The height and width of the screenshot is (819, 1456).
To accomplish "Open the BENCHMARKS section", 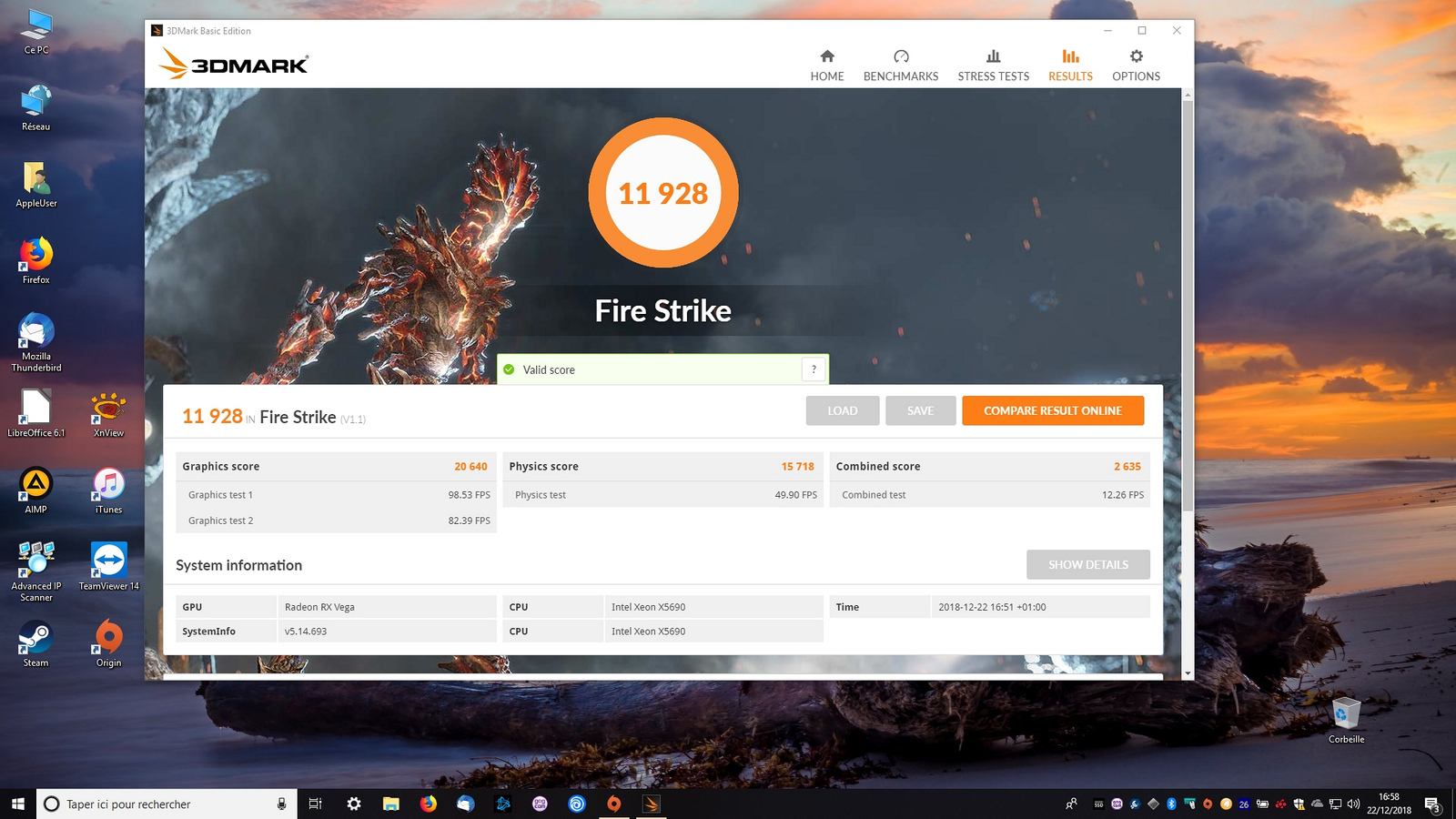I will 901,66.
